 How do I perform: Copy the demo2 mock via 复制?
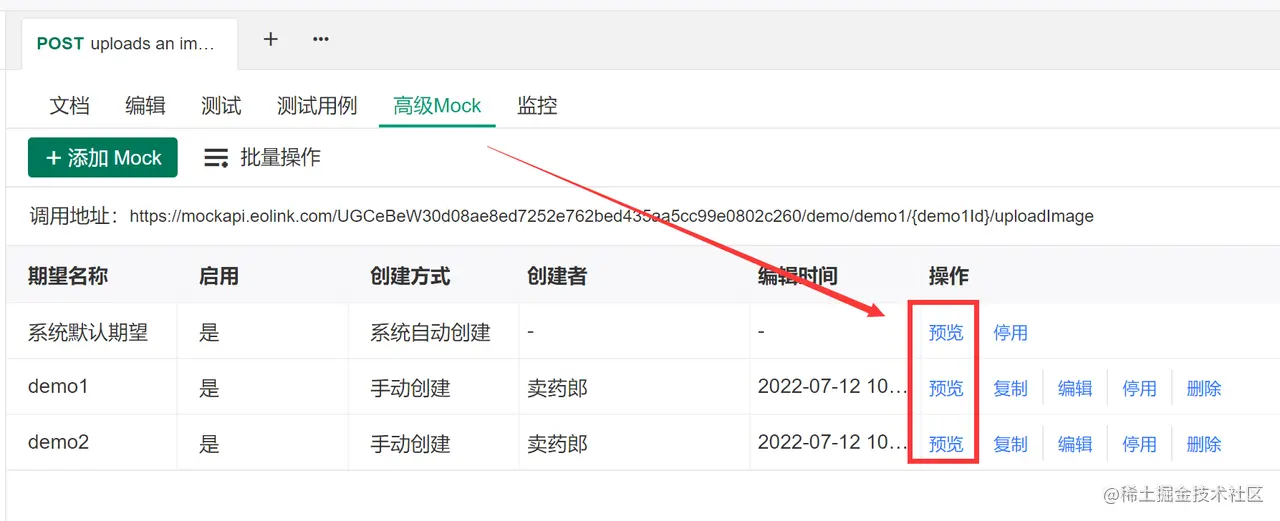click(1010, 444)
